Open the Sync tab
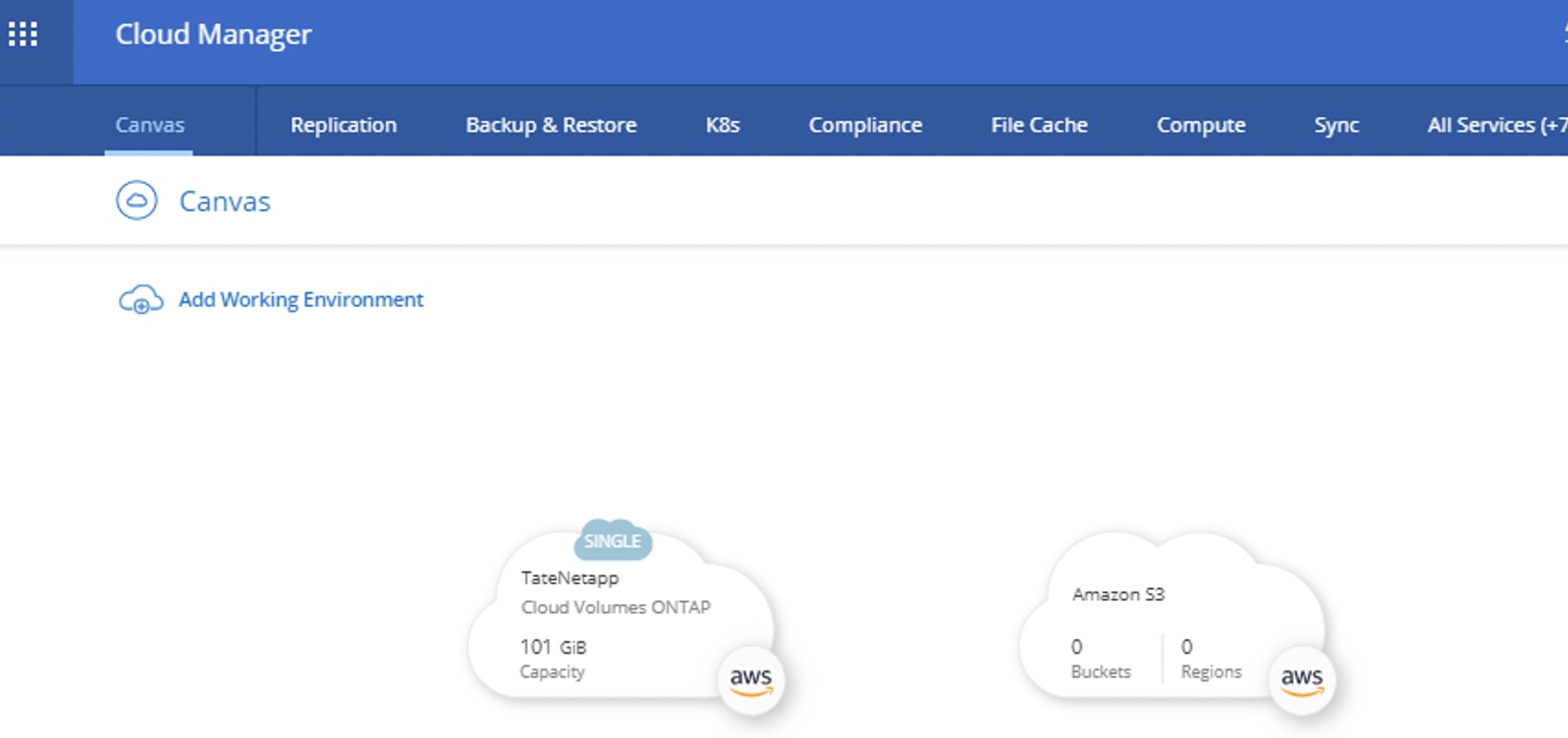 (x=1336, y=125)
